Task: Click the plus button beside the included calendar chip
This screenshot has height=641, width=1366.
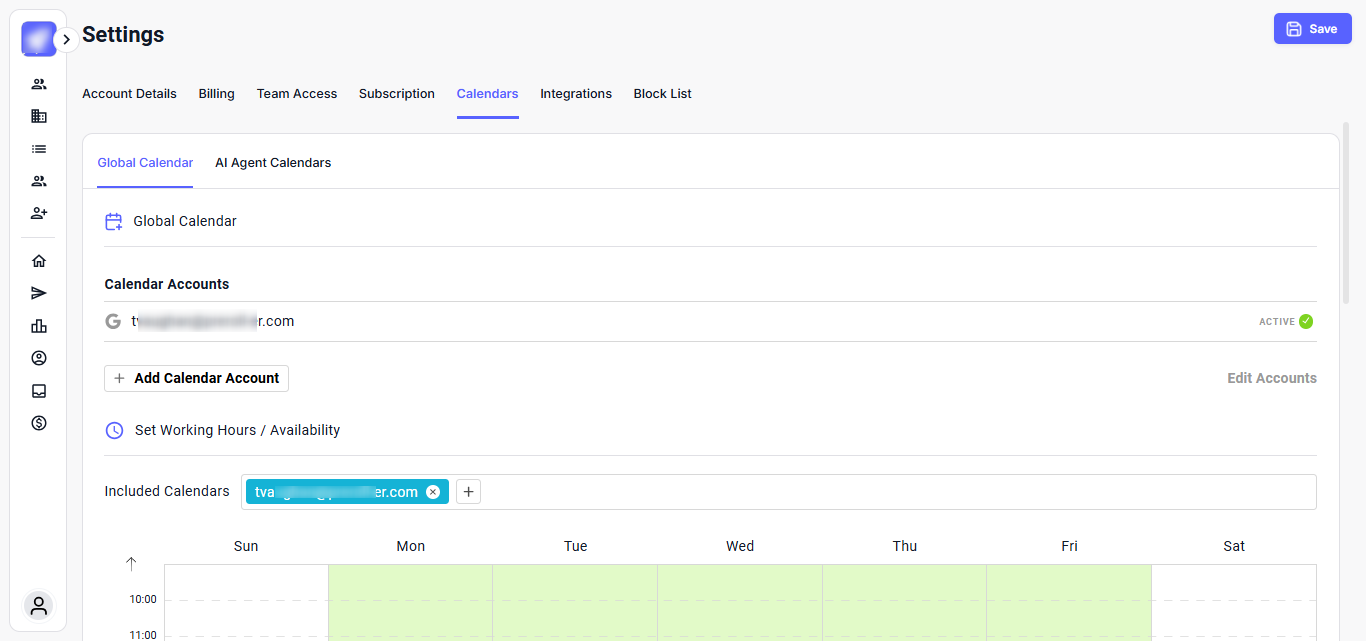Action: 469,491
